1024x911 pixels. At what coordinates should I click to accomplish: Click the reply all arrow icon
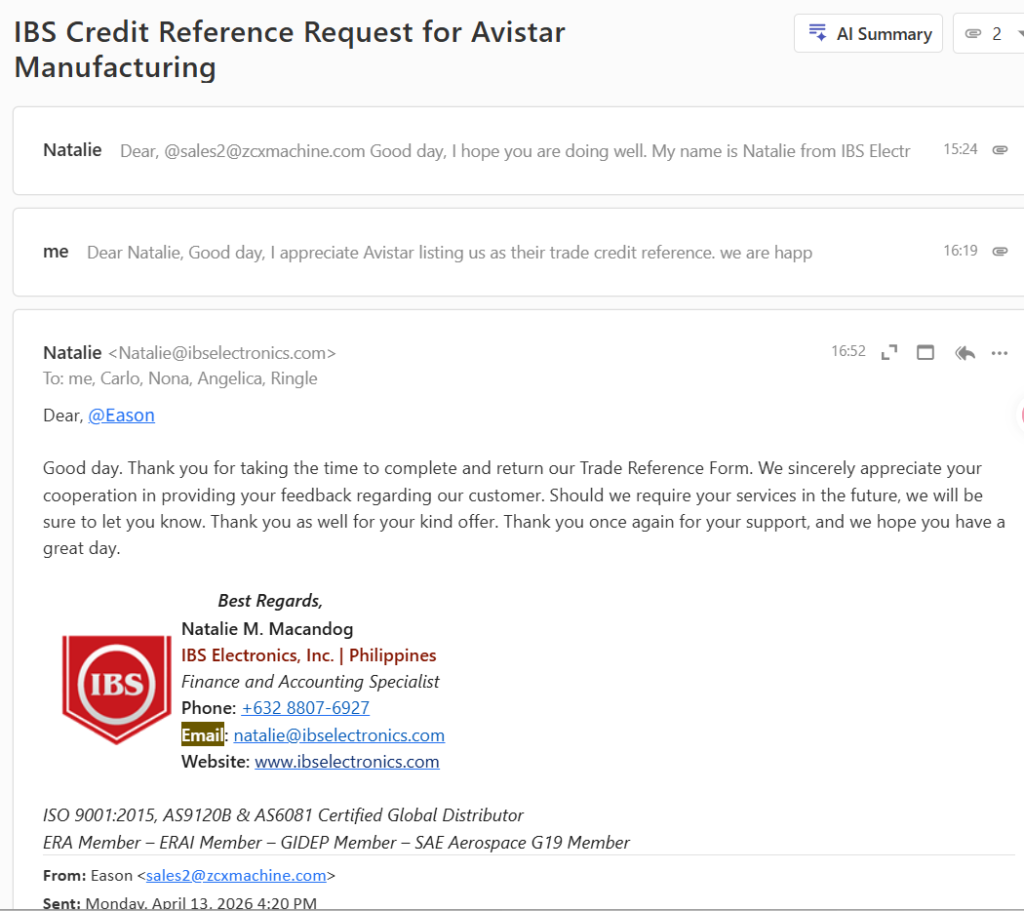click(964, 352)
